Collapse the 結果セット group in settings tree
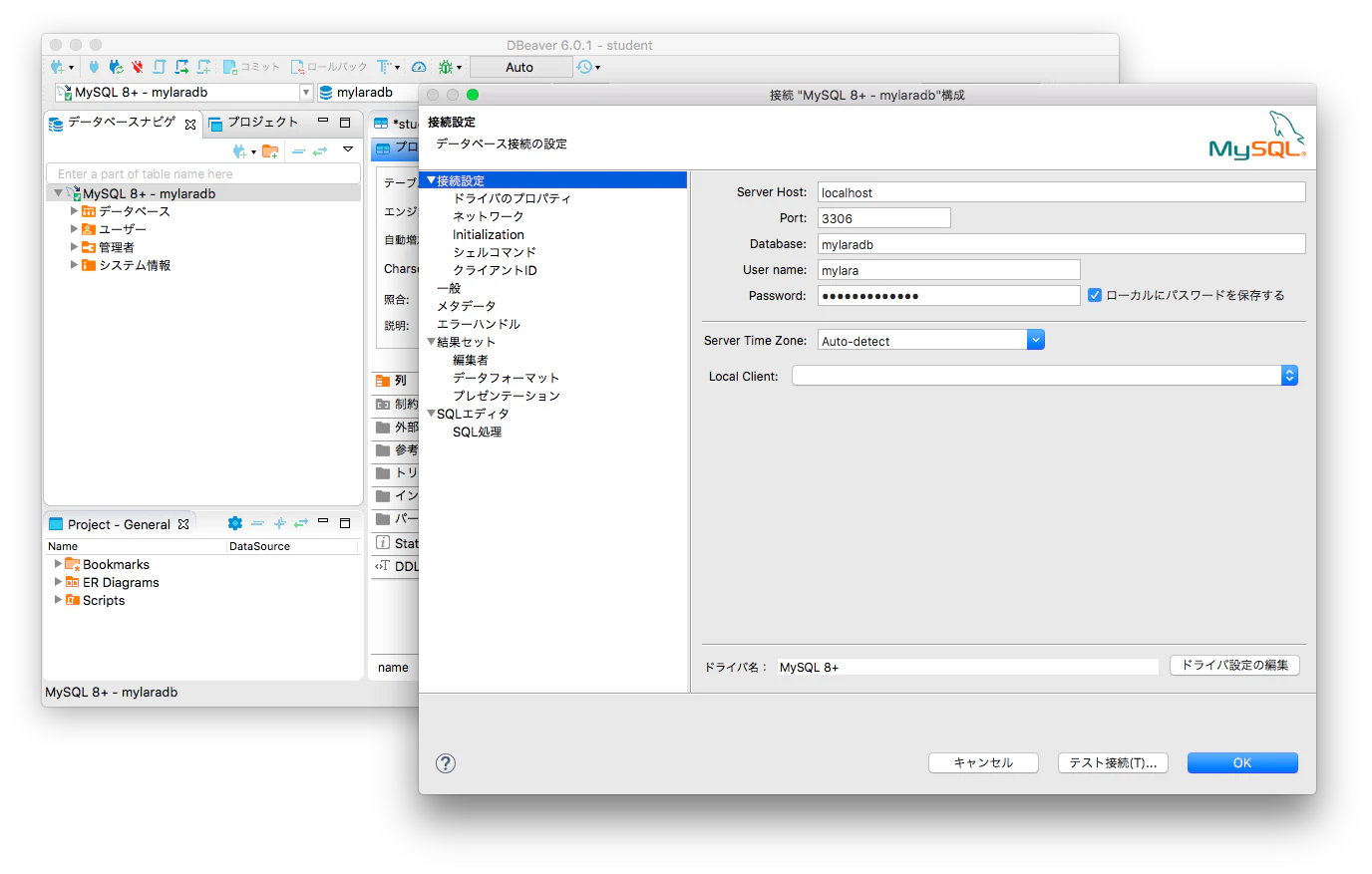Viewport: 1372px width, 874px height. 431,342
